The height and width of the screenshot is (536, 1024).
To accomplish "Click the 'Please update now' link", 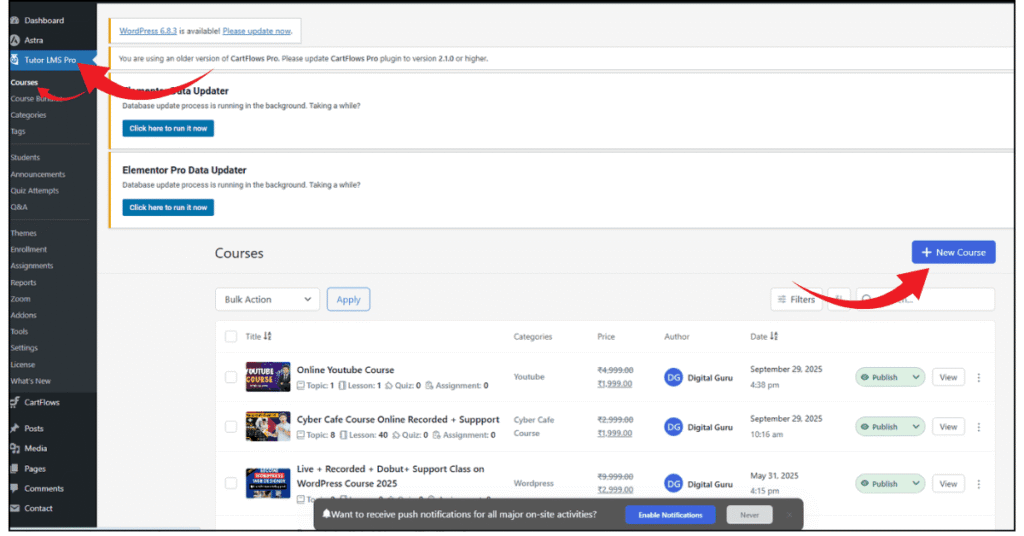I will click(x=258, y=31).
